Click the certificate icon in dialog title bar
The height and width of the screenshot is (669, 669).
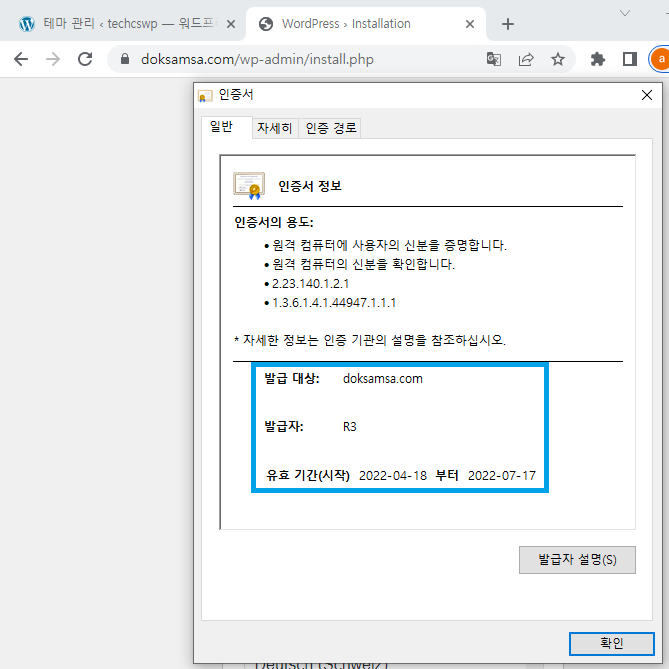pyautogui.click(x=205, y=96)
